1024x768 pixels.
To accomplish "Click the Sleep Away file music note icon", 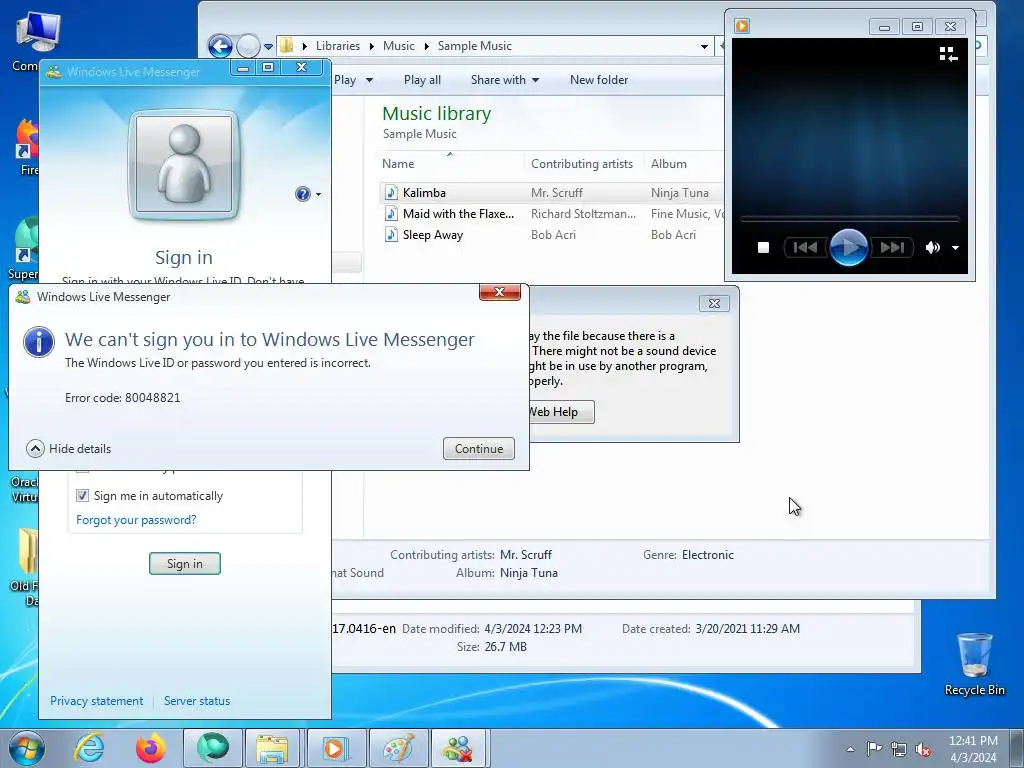I will (391, 234).
